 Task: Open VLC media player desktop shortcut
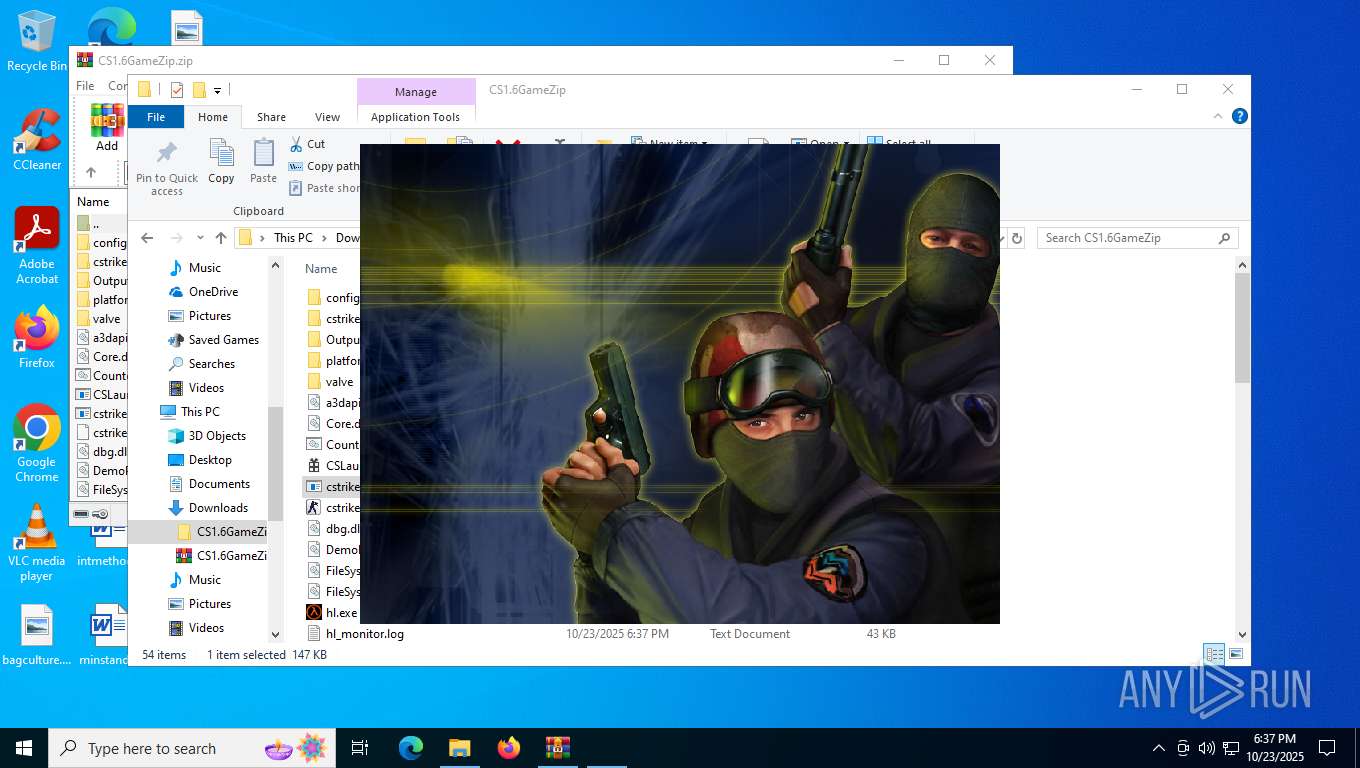(x=37, y=543)
